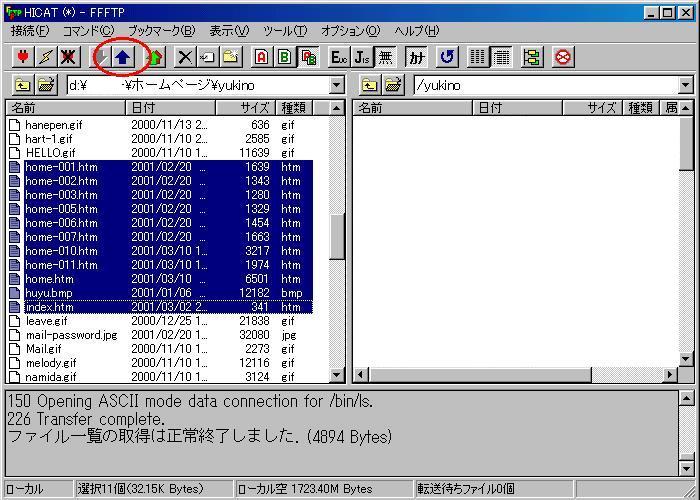Toggle EUC kanji code conversion
The image size is (700, 500).
click(338, 57)
